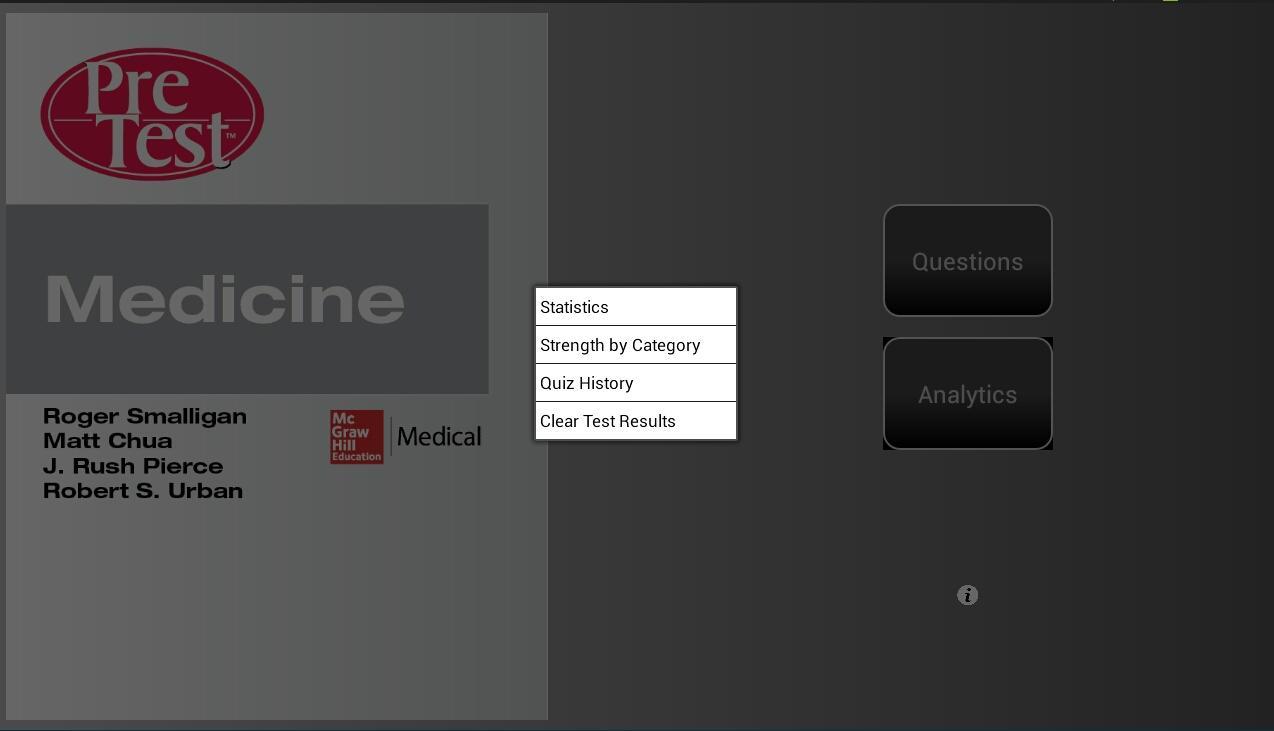
Task: Click the McGraw Hill Education logo
Action: click(x=357, y=437)
